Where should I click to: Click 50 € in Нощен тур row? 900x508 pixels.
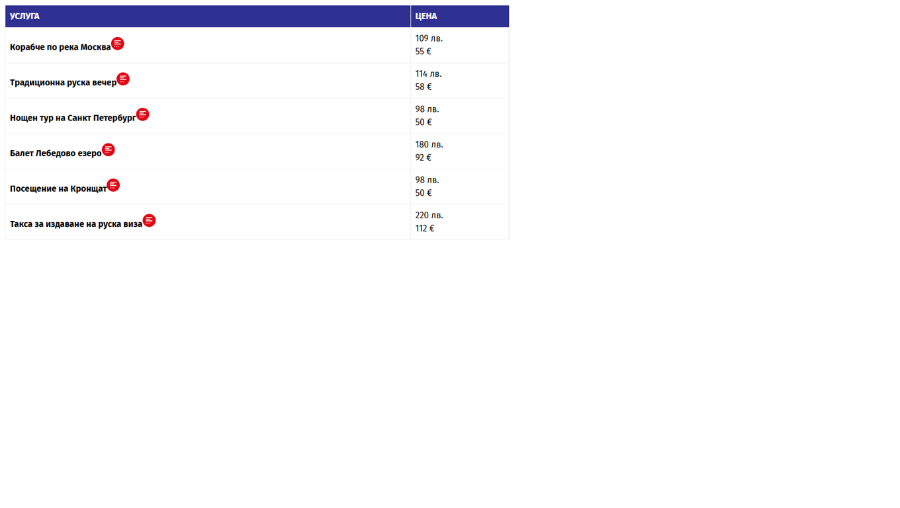tap(423, 122)
